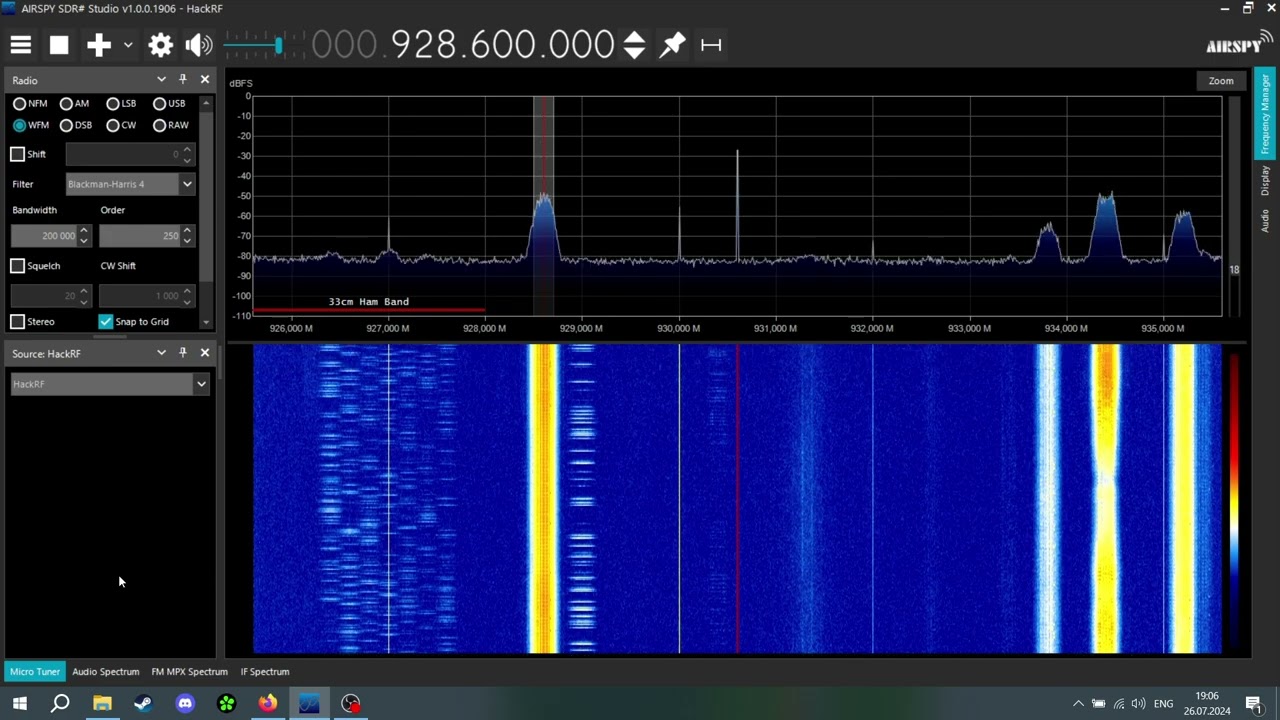This screenshot has height=720, width=1280.
Task: Click the center tuning style icon
Action: point(711,45)
